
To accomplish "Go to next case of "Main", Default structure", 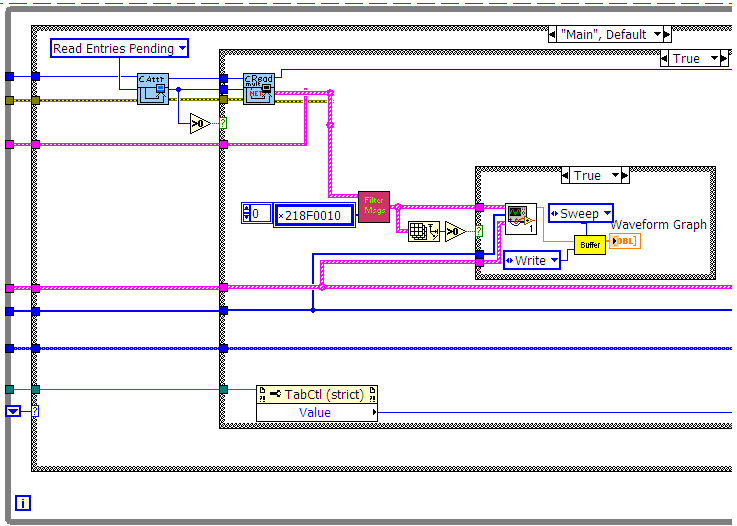I will point(667,34).
